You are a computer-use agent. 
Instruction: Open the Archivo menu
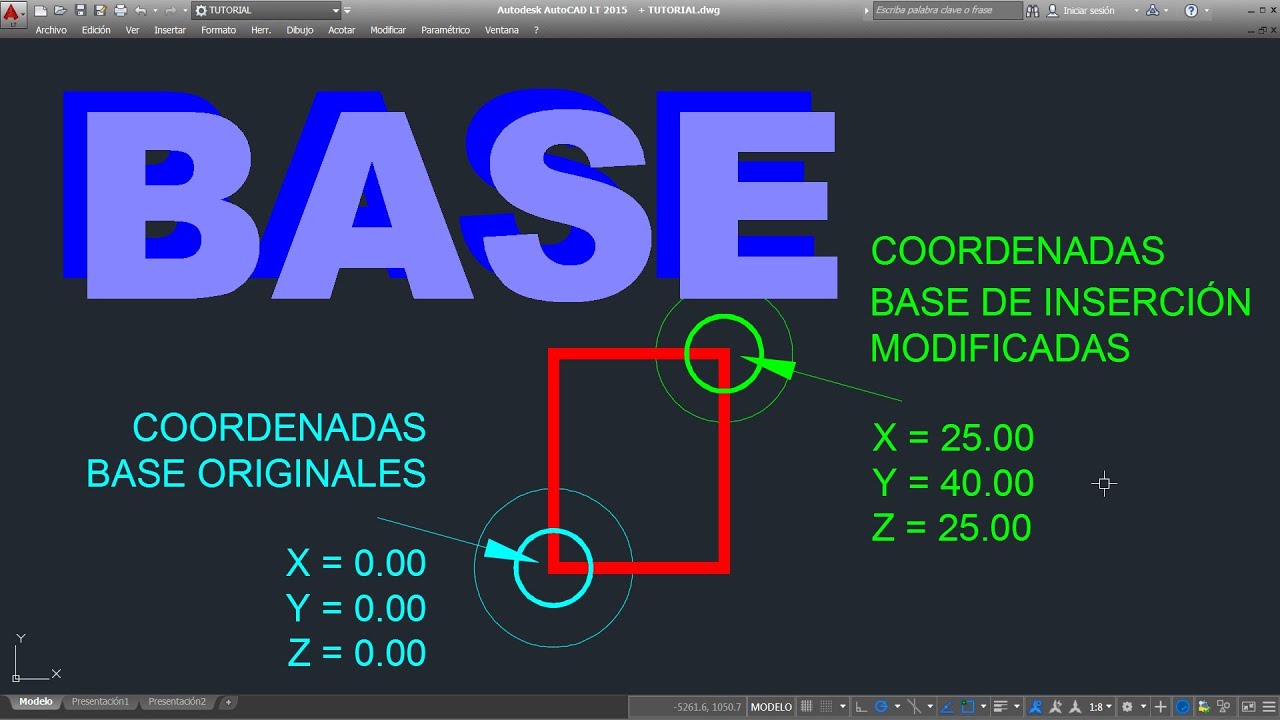click(51, 30)
